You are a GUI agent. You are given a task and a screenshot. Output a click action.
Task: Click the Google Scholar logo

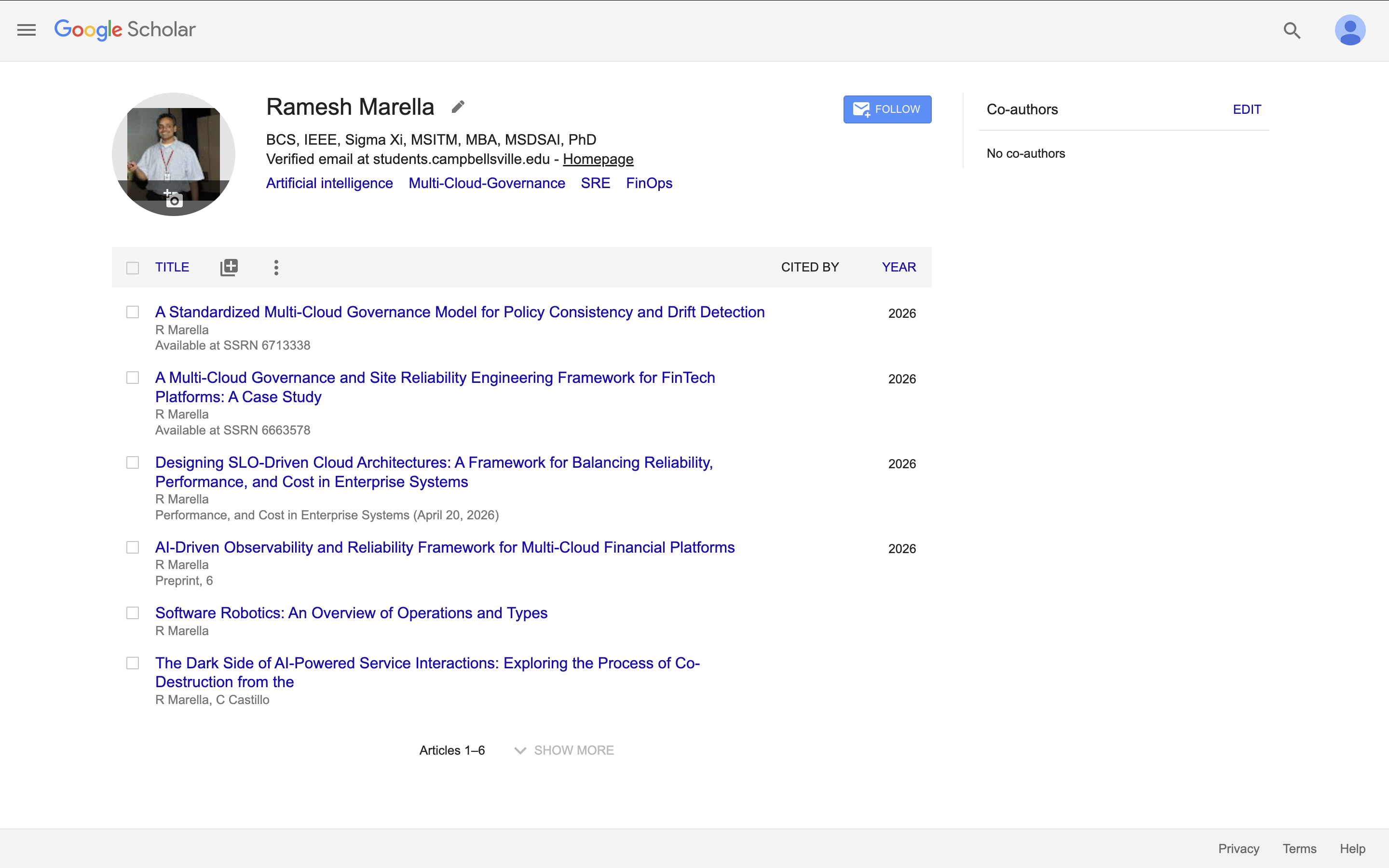point(124,30)
